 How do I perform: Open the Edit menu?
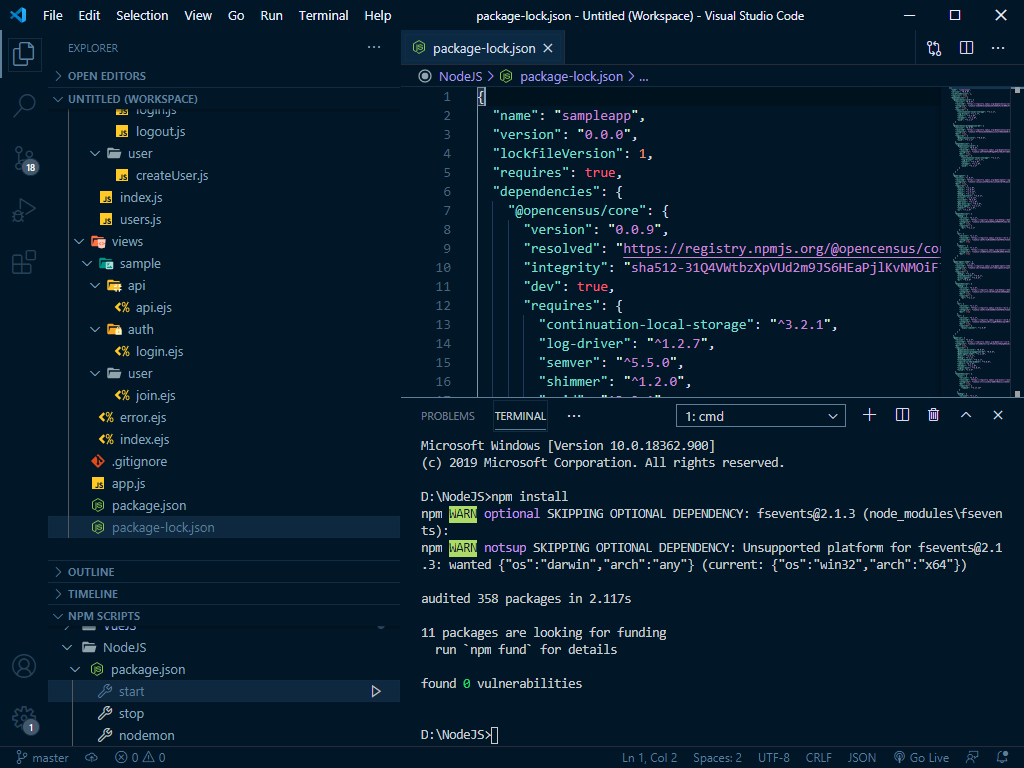[x=89, y=16]
